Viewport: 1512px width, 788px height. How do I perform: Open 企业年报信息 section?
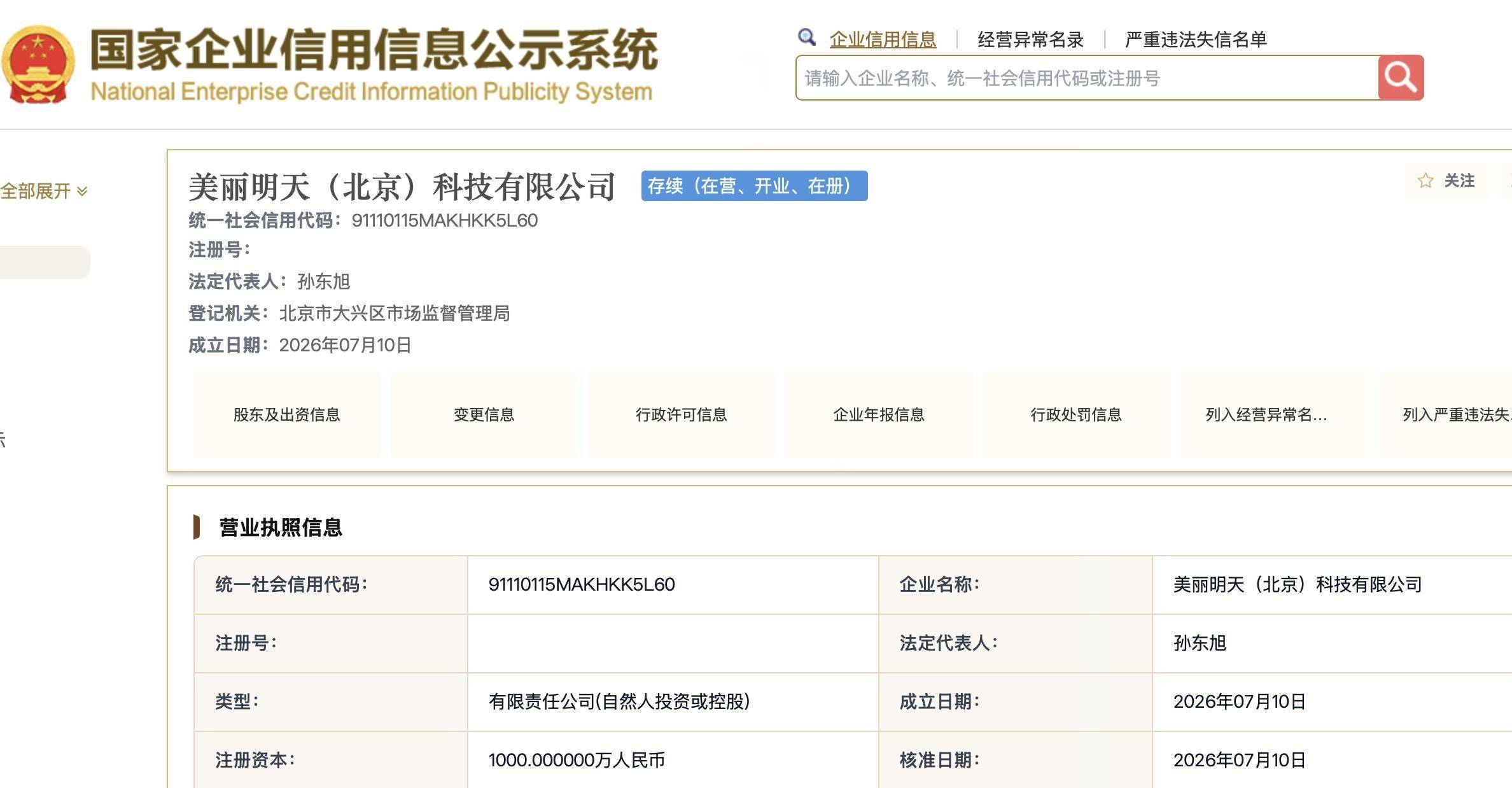[x=879, y=415]
